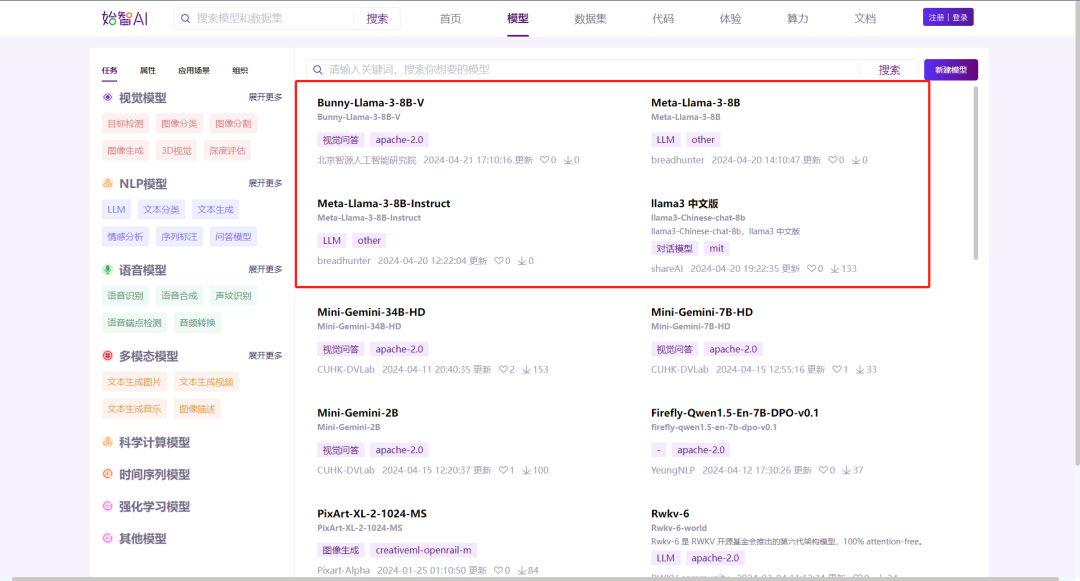
Task: Filter by 语音识别 tag
Action: tap(125, 296)
